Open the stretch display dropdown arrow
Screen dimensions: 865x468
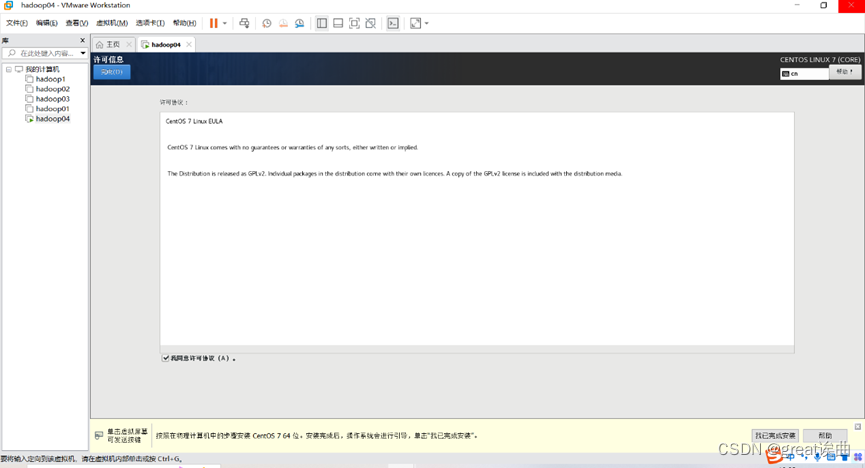point(426,23)
